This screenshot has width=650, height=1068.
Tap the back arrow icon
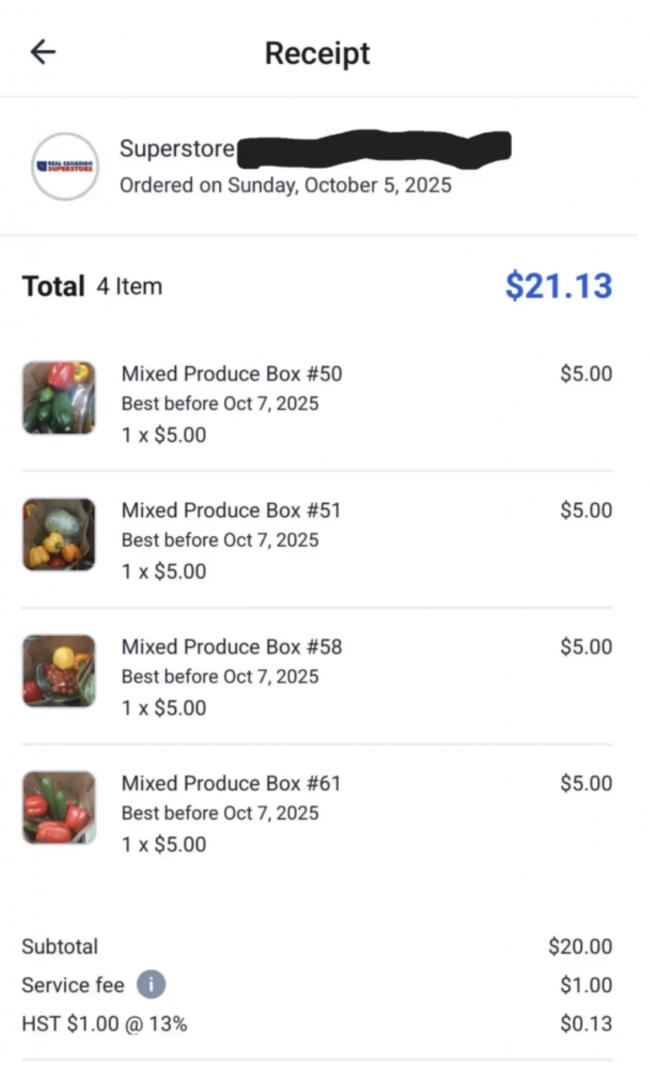click(43, 52)
